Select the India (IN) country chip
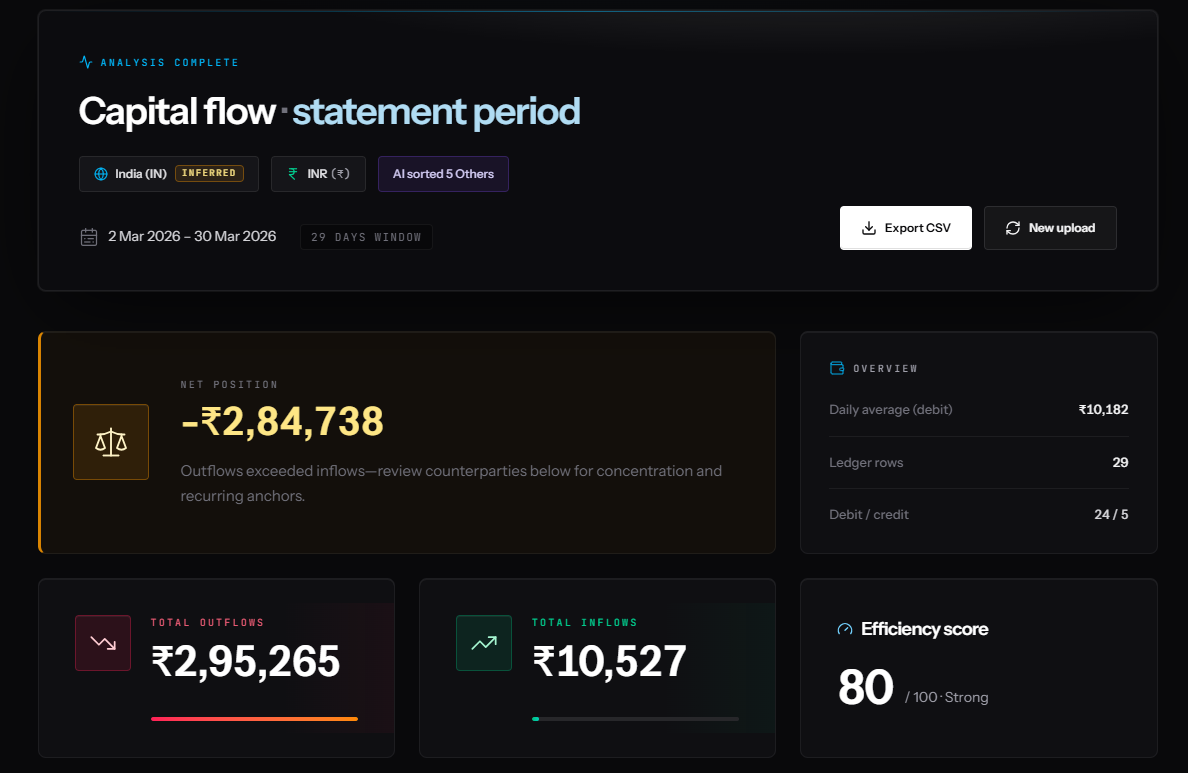 [169, 174]
